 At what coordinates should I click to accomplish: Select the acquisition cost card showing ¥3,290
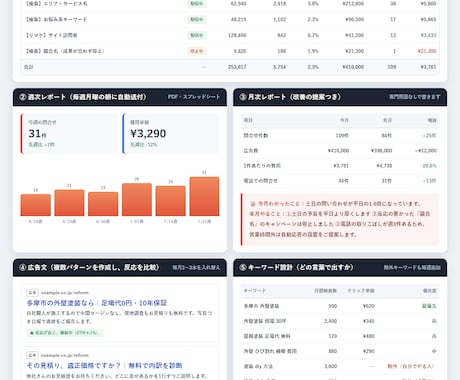[171, 134]
